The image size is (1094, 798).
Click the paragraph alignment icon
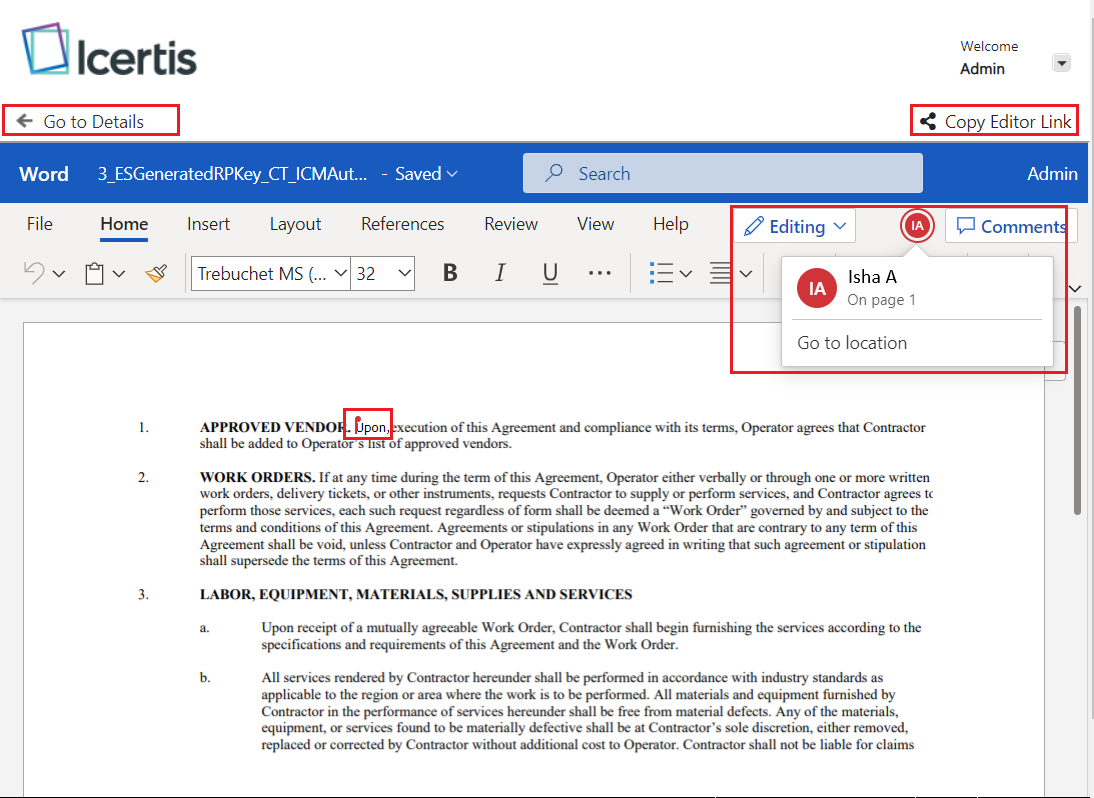720,273
